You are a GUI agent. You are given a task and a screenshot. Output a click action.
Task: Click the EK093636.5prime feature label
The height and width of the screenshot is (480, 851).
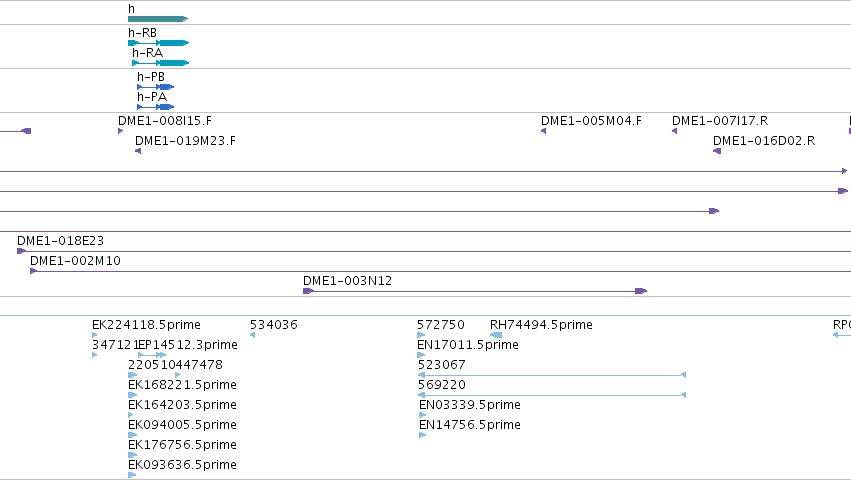point(182,465)
